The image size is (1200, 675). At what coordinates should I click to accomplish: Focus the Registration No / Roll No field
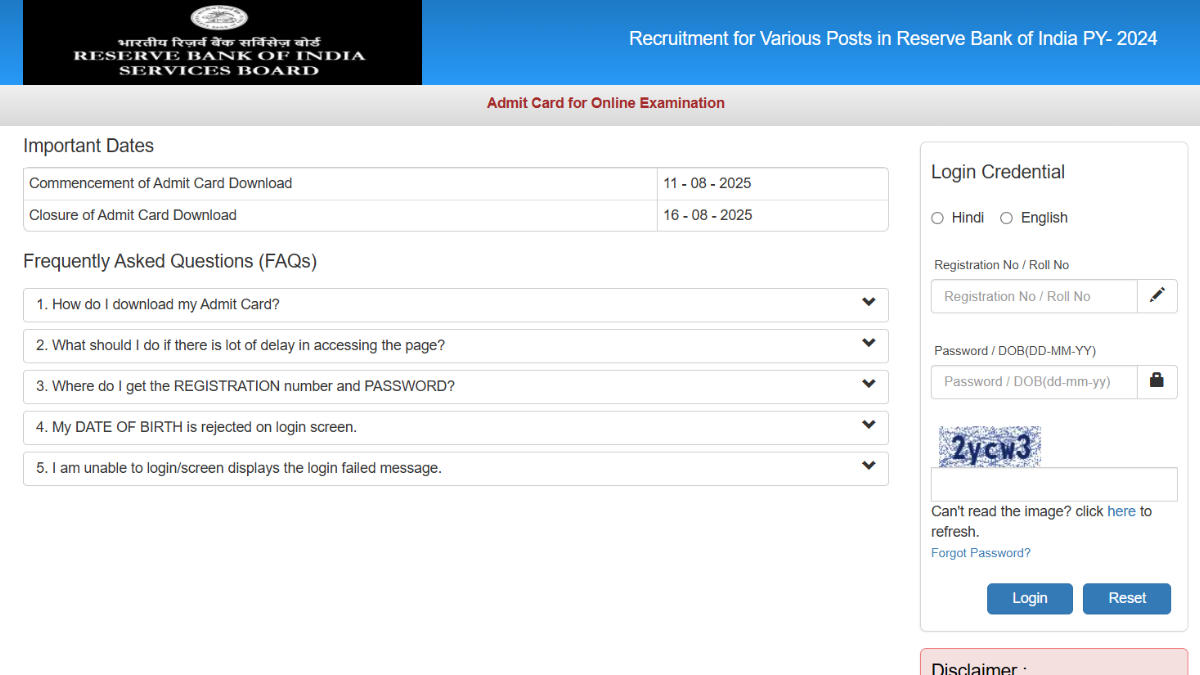pos(1034,296)
